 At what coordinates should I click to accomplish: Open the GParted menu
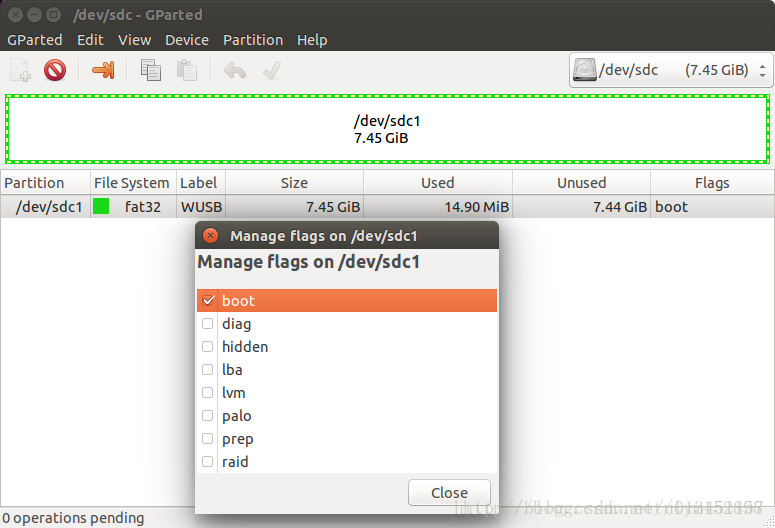(x=35, y=40)
